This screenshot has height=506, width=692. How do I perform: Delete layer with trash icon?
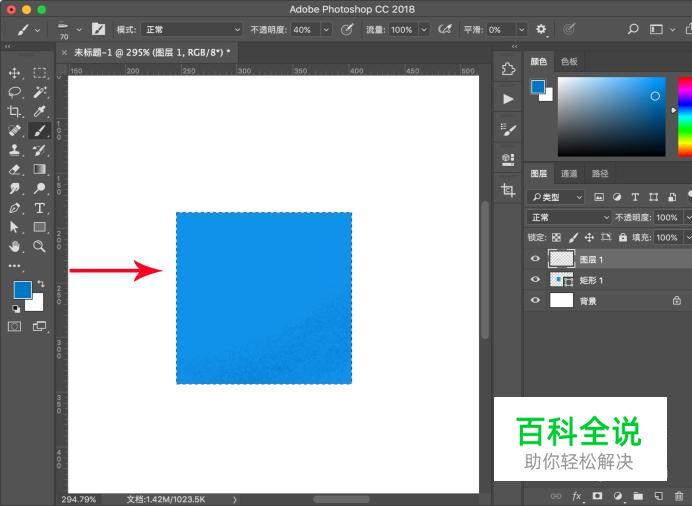click(679, 496)
